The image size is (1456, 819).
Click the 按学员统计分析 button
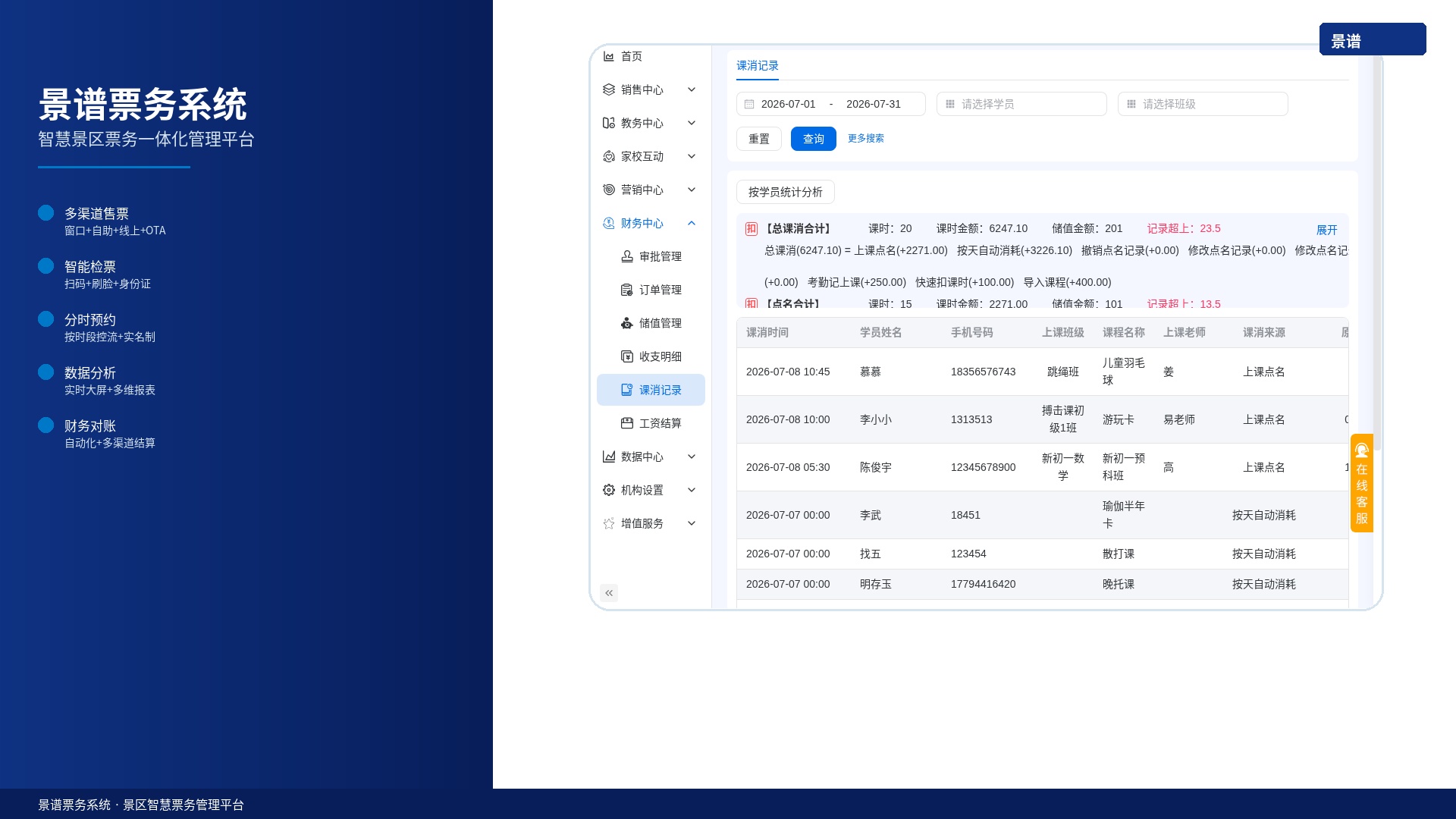[785, 192]
